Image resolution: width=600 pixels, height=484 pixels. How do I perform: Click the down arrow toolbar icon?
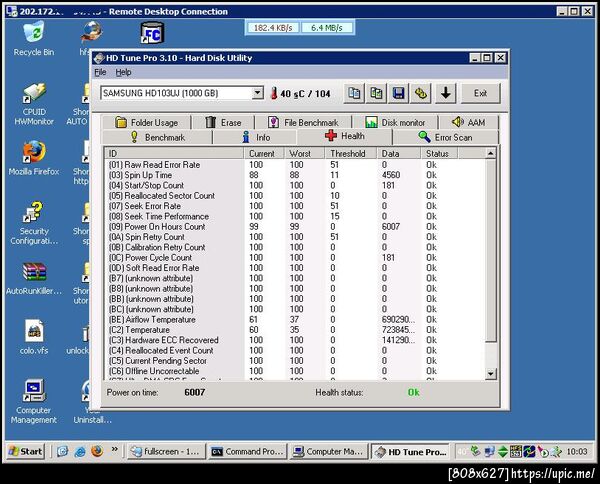click(445, 93)
